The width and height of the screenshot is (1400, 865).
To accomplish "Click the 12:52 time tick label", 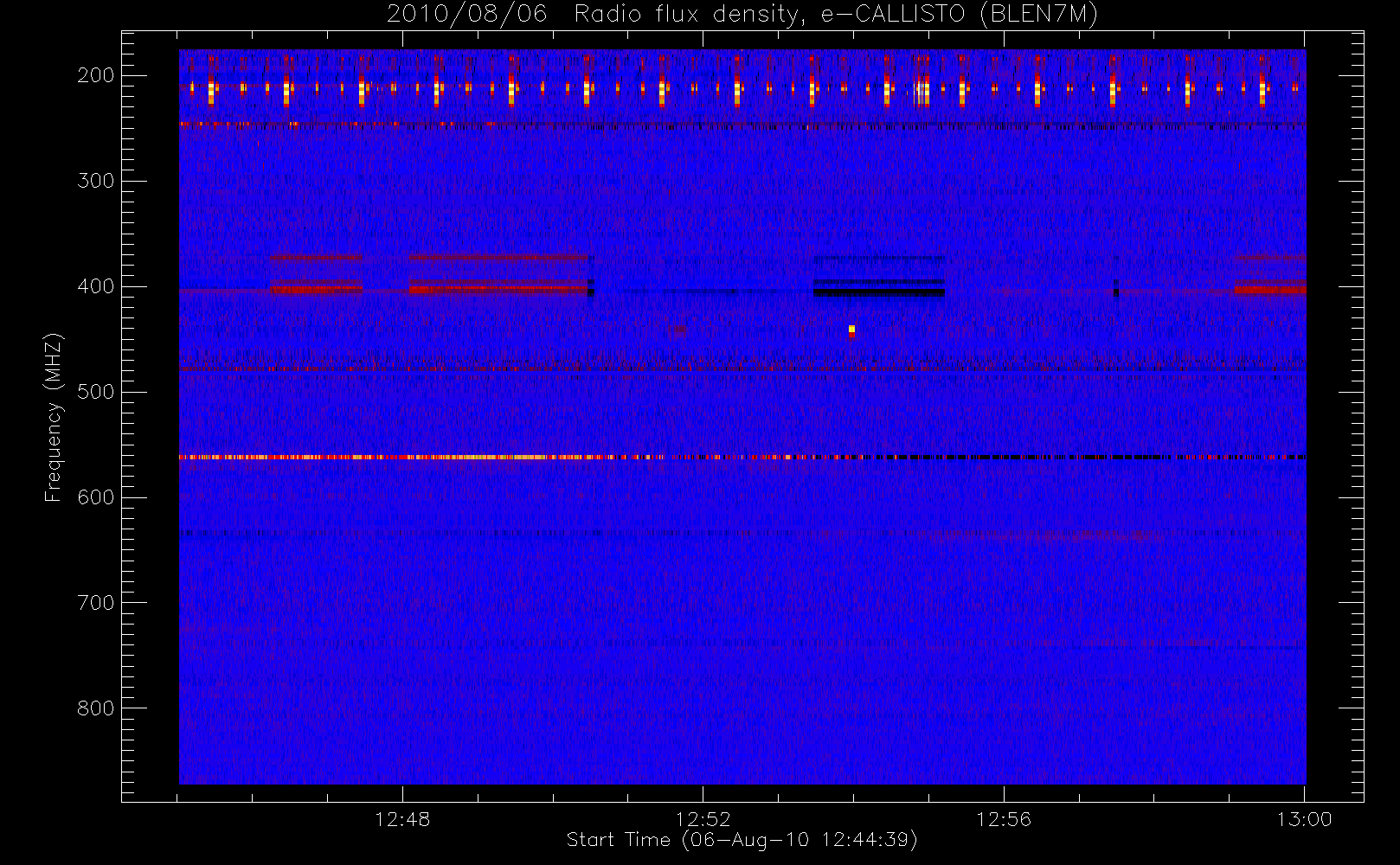I will pos(703,819).
